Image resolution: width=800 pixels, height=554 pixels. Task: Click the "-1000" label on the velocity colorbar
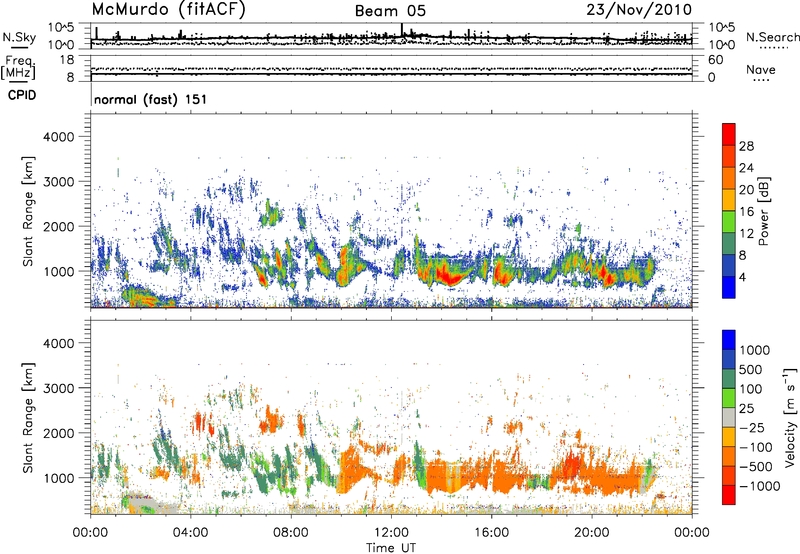[760, 486]
